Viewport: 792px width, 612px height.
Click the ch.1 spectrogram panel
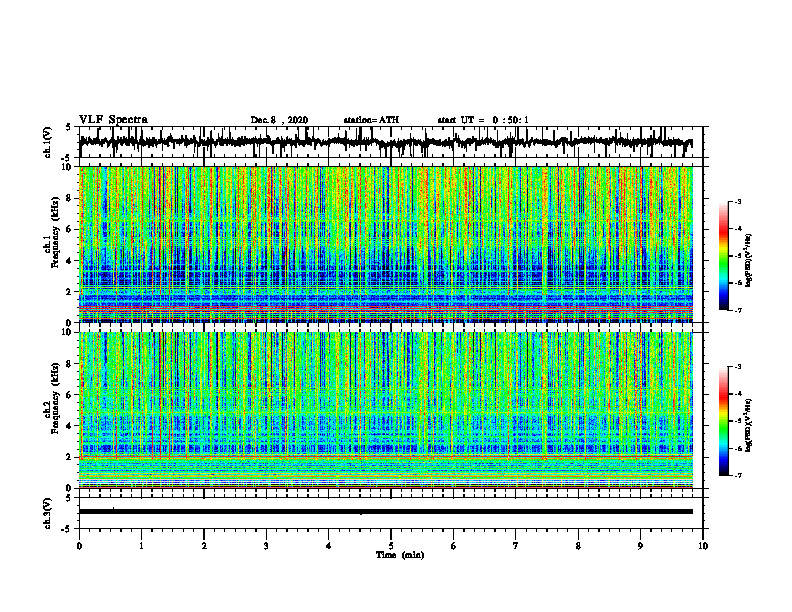[x=386, y=244]
